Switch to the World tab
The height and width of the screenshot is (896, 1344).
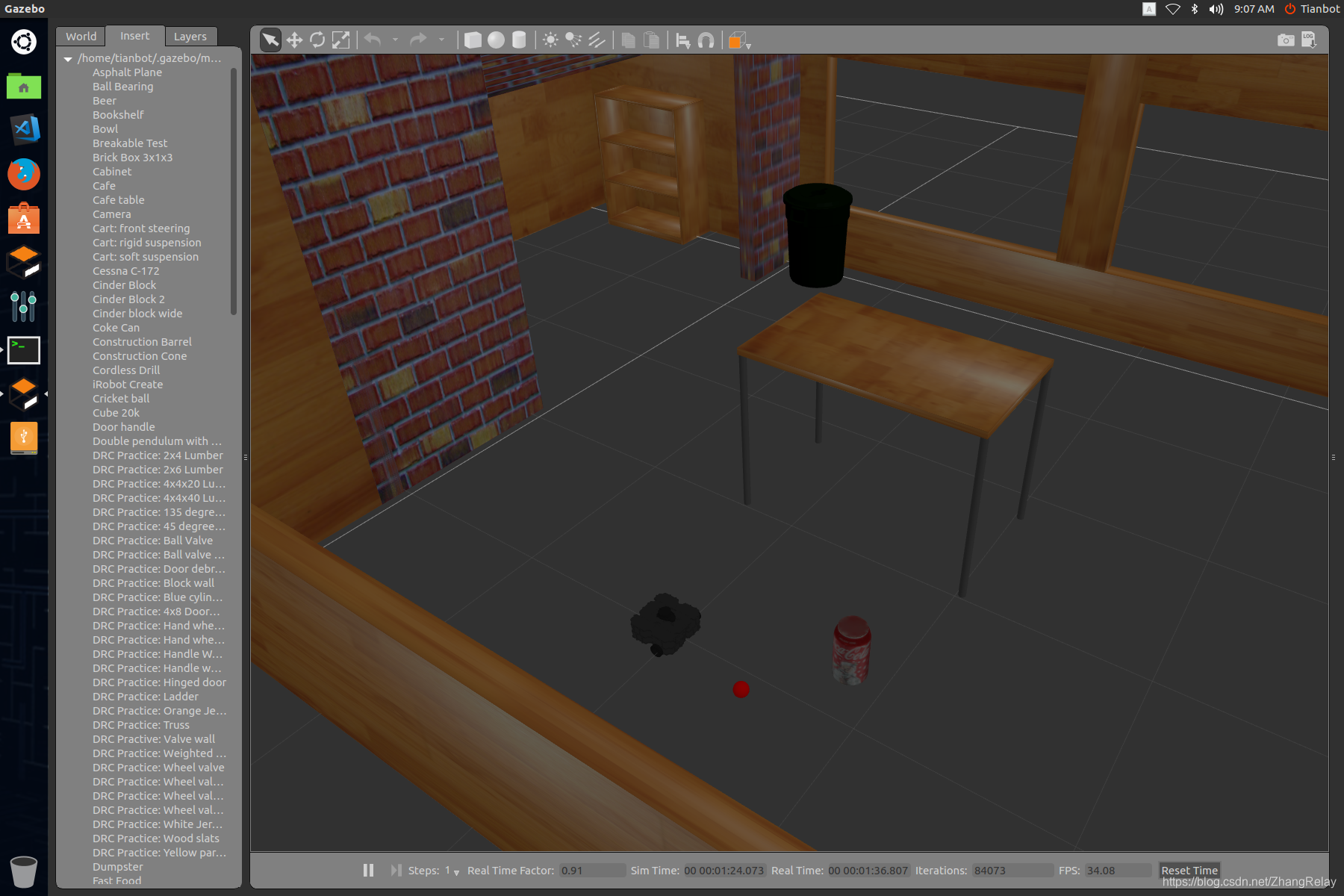click(81, 36)
